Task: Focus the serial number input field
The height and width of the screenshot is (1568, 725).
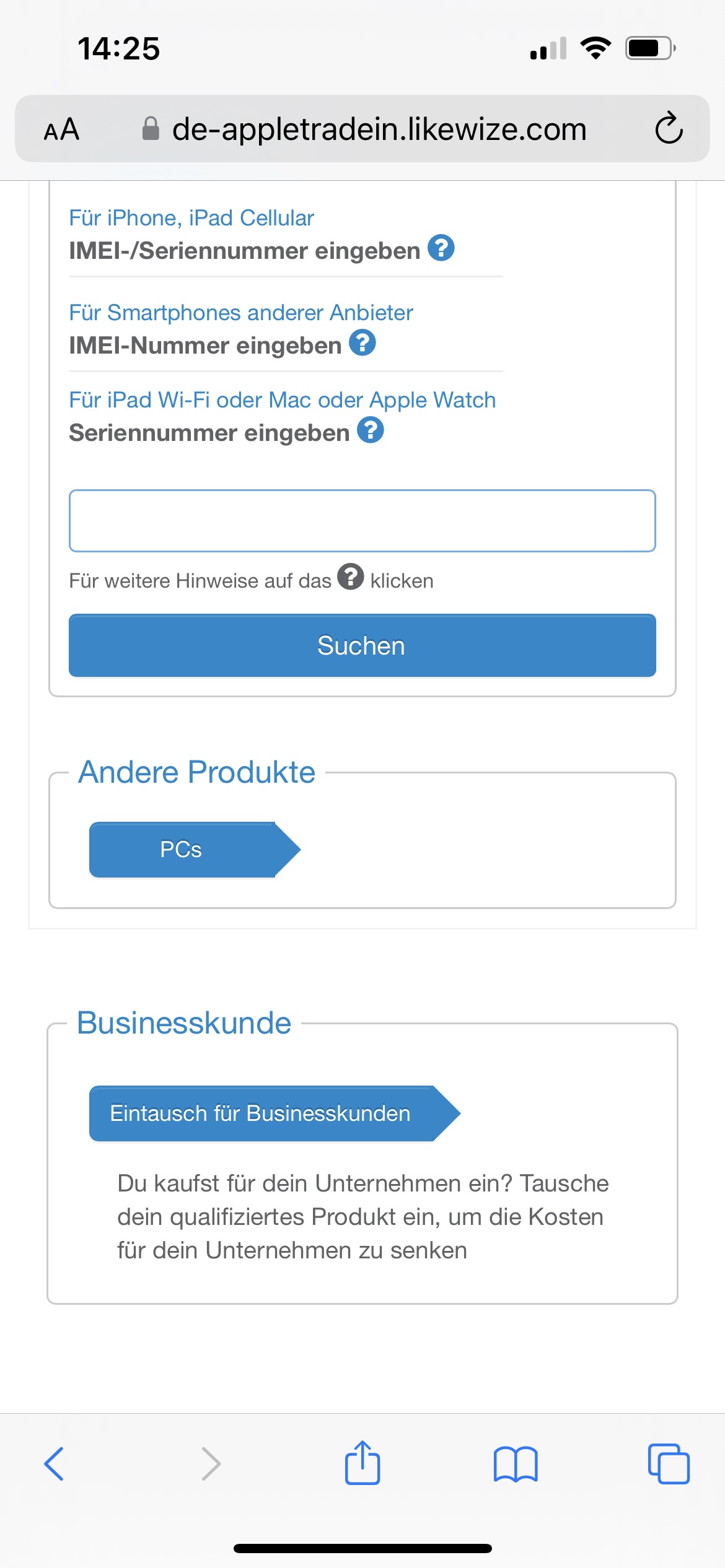Action: (x=362, y=521)
